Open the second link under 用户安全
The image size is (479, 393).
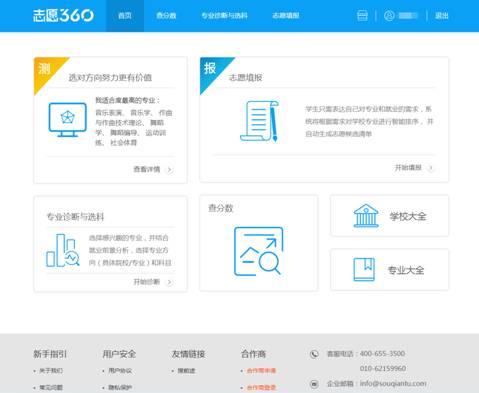pos(120,388)
